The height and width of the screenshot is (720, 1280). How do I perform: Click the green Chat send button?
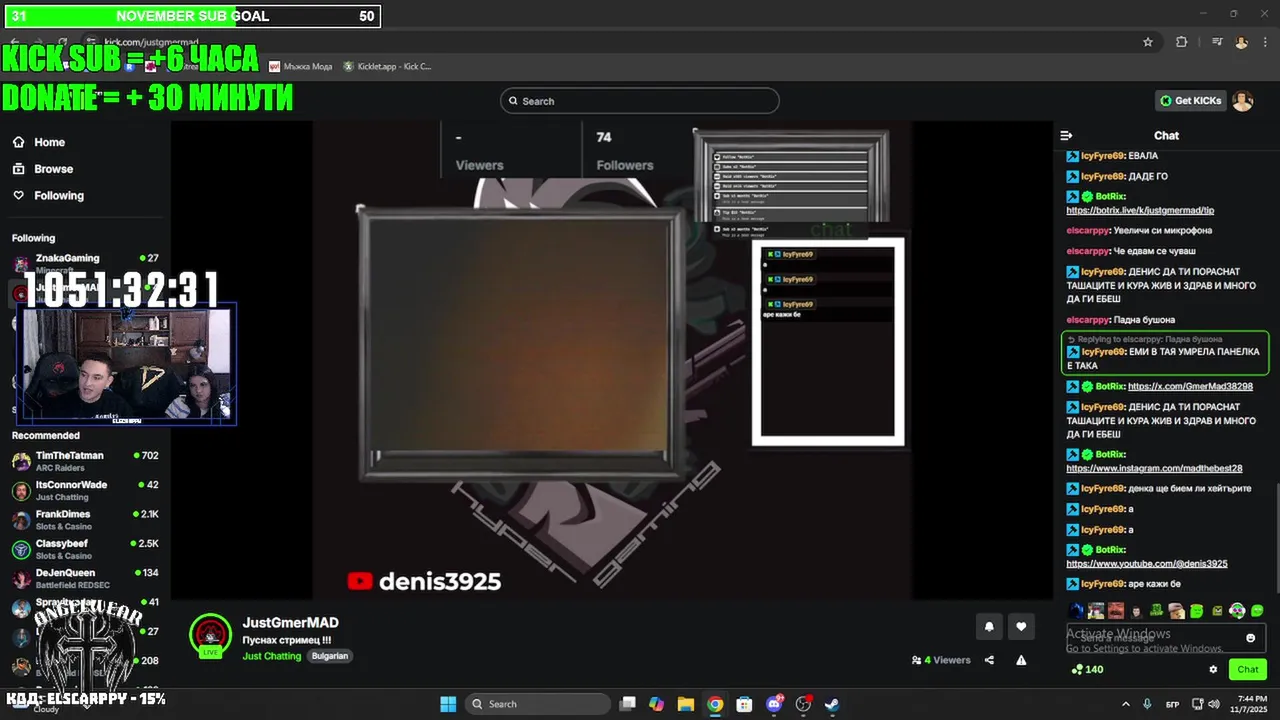1248,670
